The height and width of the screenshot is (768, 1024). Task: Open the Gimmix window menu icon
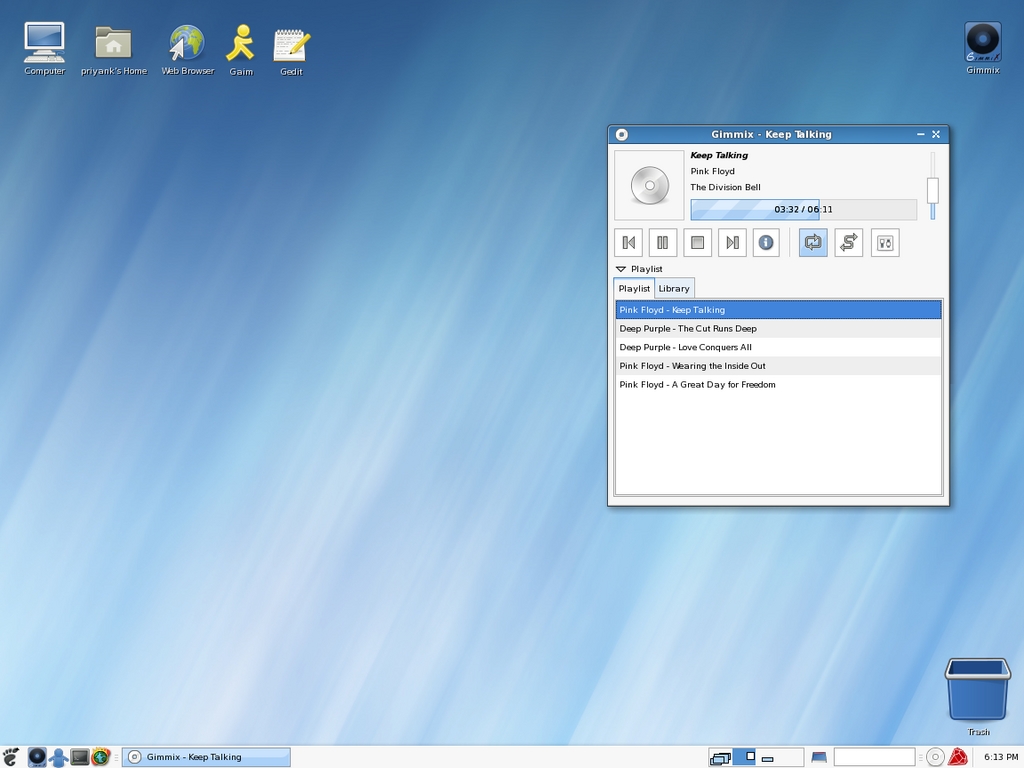coord(622,135)
